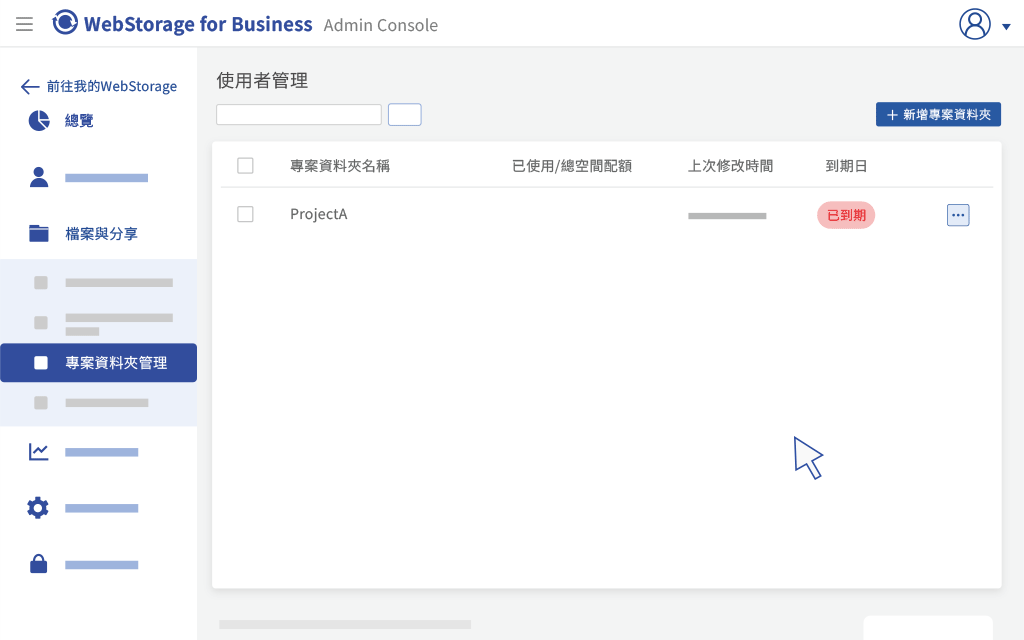This screenshot has height=640, width=1024.
Task: Click the search input field
Action: 299,114
